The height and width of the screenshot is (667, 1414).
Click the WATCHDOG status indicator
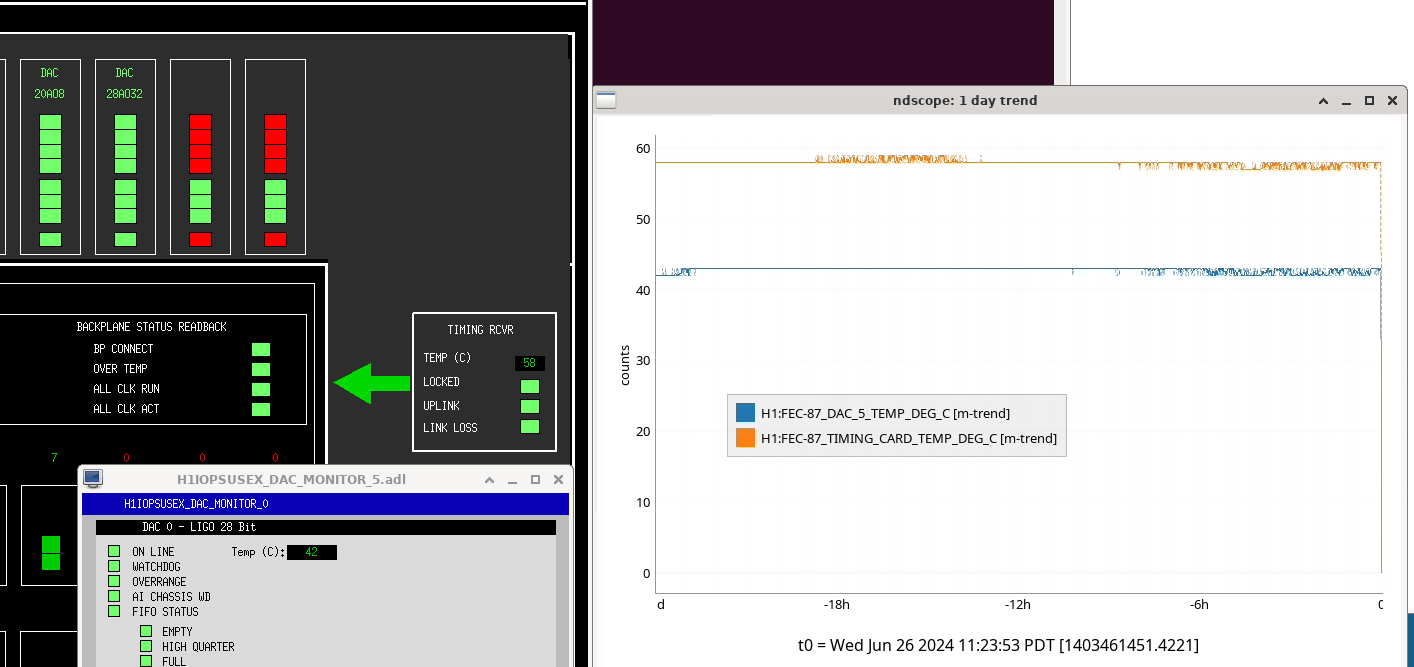114,566
